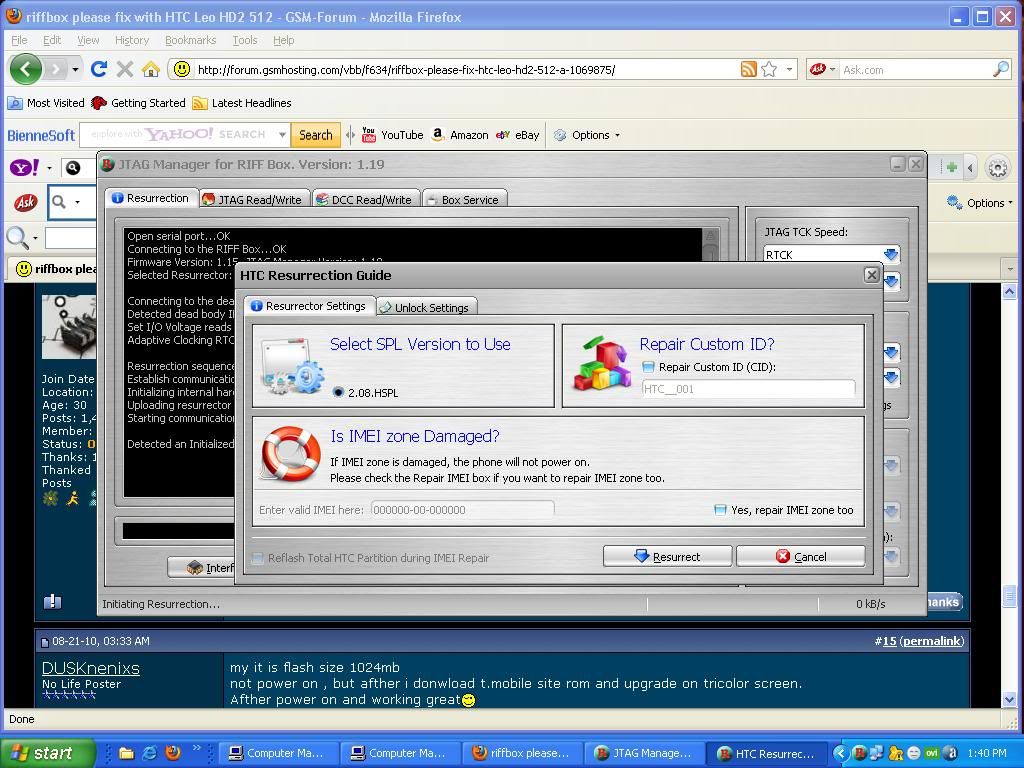Click the green plus toolbar icon

[952, 168]
